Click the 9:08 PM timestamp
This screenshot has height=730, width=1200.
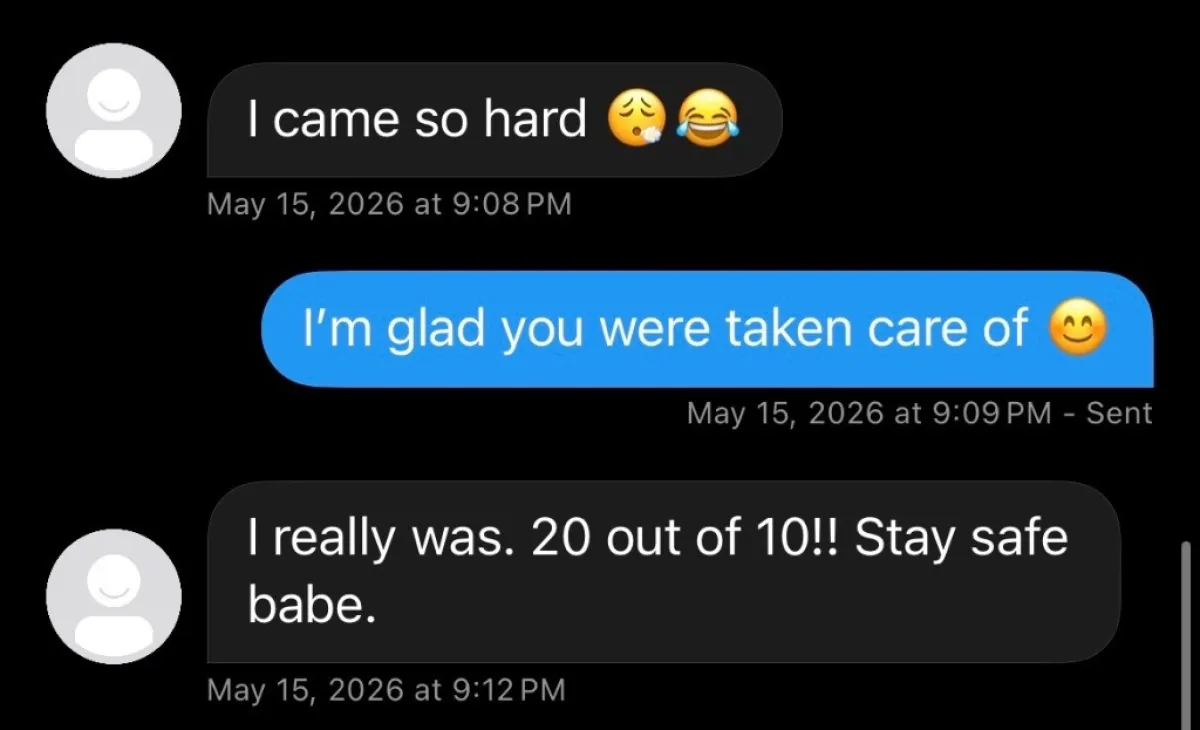point(511,204)
